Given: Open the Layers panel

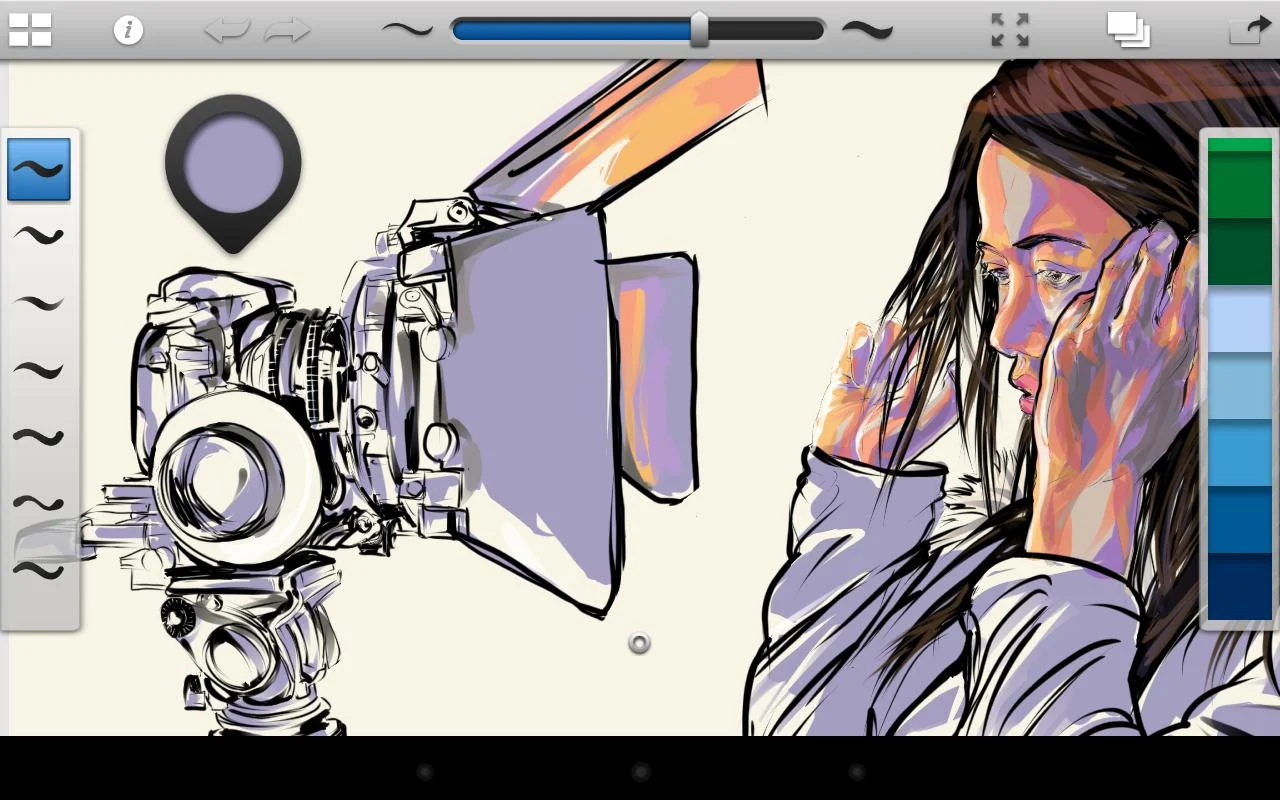Looking at the screenshot, I should tap(1128, 29).
